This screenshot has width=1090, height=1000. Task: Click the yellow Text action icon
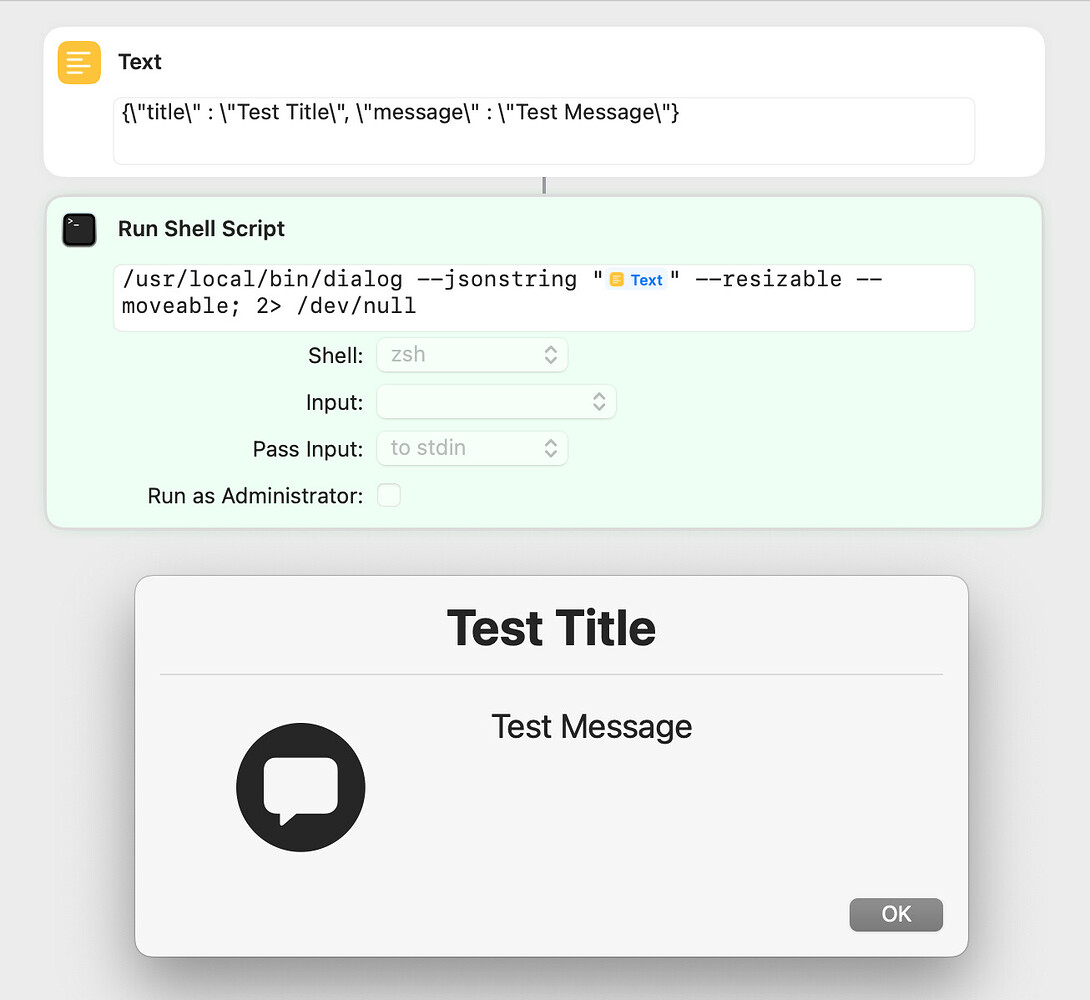78,62
